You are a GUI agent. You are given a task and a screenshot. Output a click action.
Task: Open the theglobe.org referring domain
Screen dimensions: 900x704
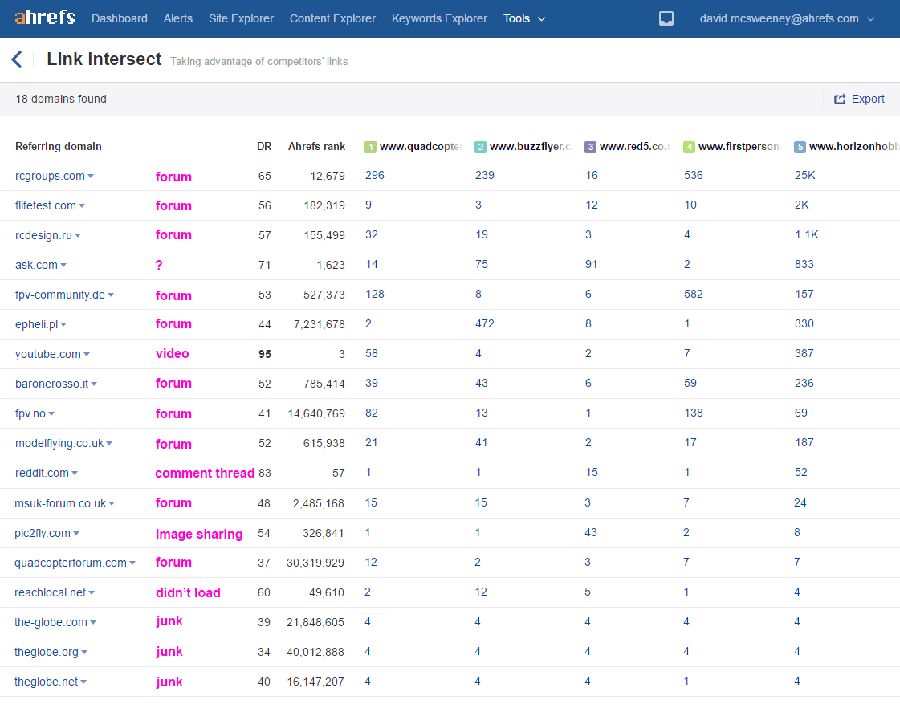point(46,652)
